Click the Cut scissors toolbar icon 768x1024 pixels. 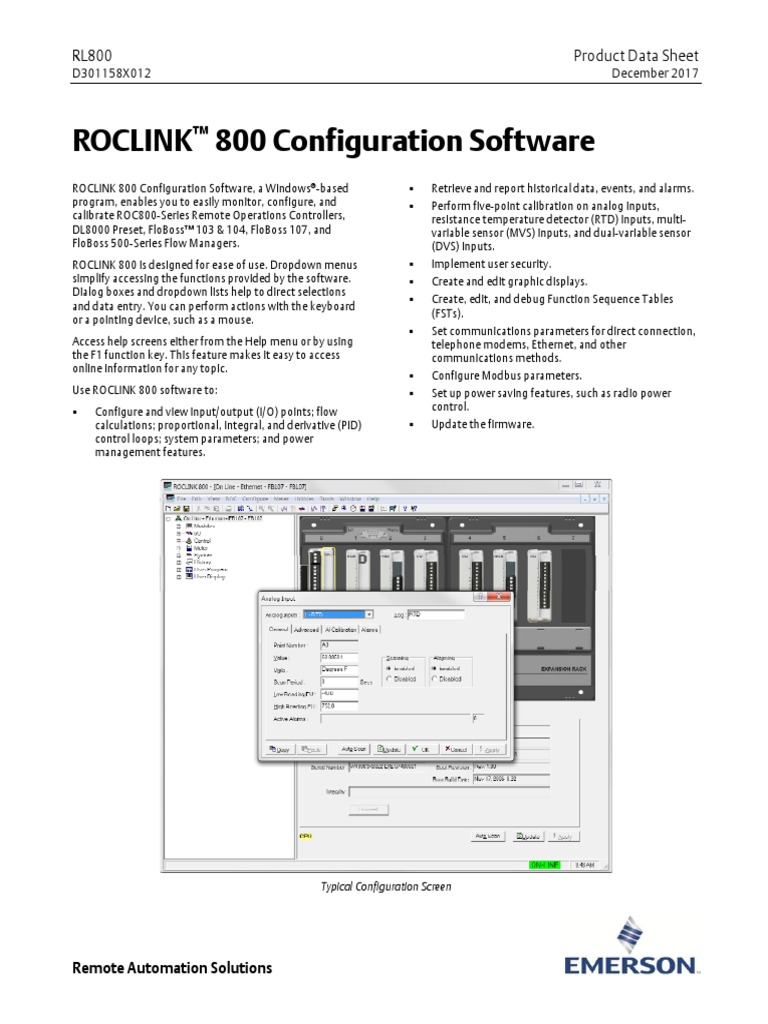199,508
